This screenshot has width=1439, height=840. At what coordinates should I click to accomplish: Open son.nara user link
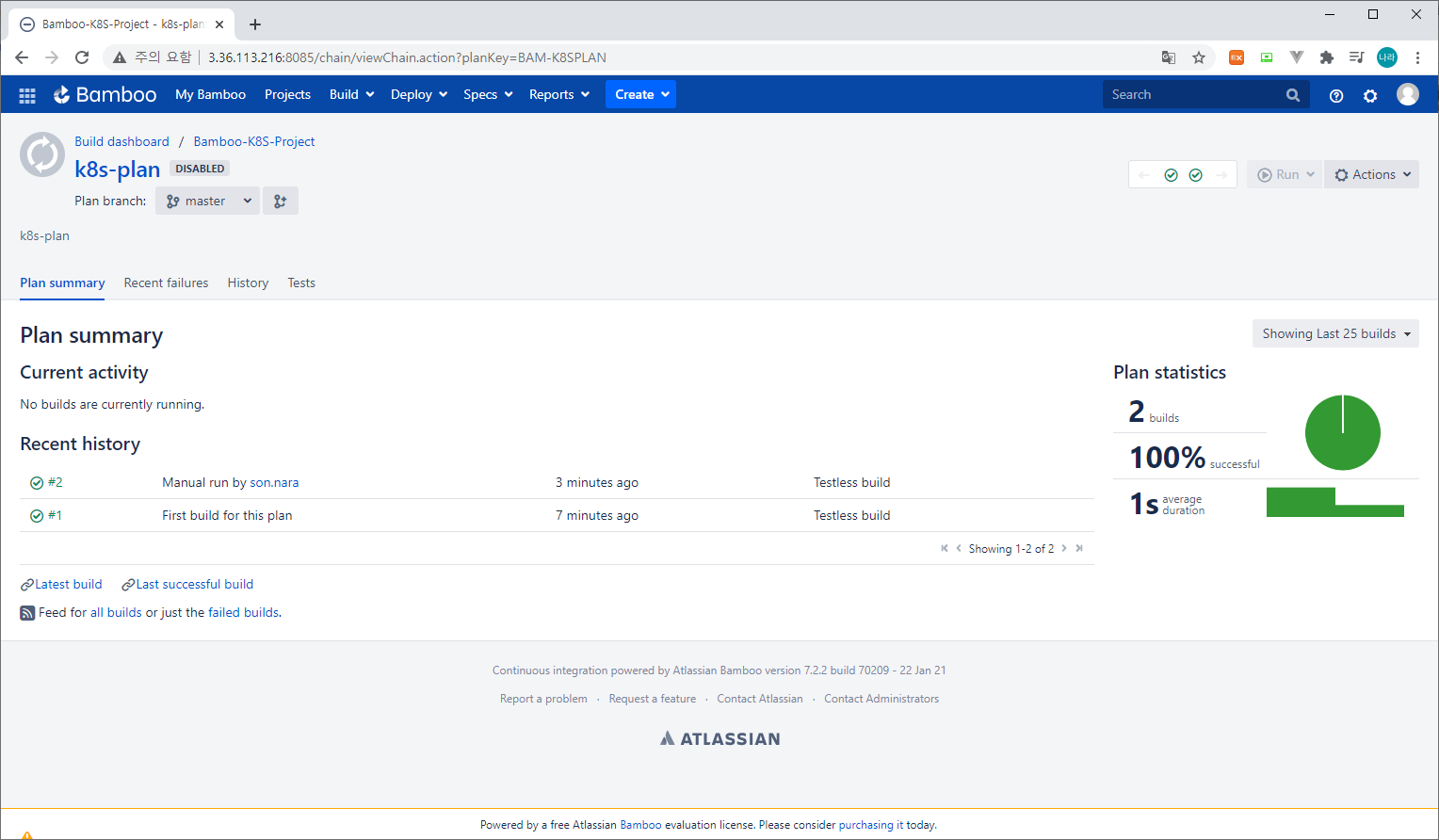[x=274, y=482]
